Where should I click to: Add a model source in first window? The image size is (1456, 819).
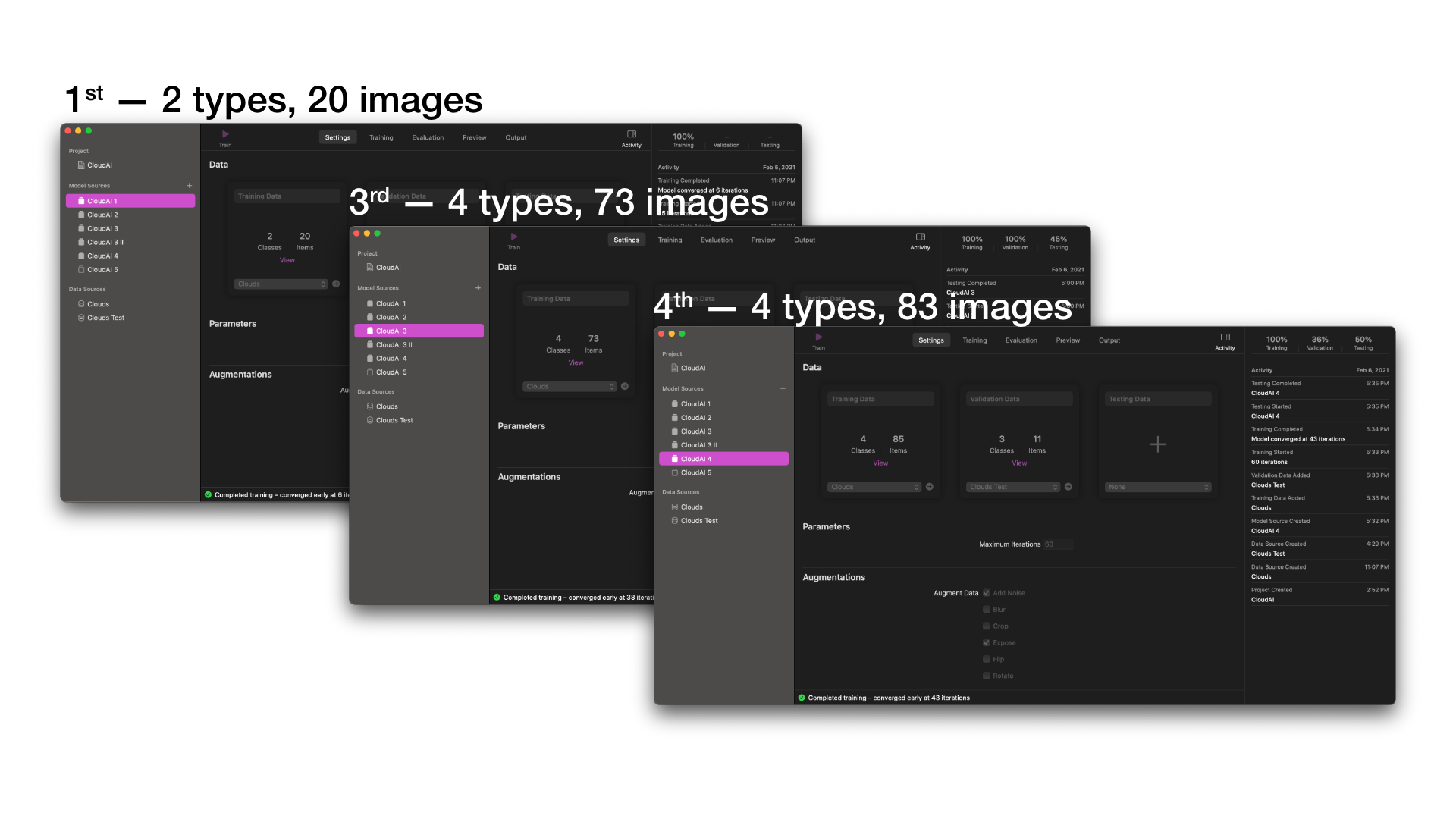click(x=190, y=185)
